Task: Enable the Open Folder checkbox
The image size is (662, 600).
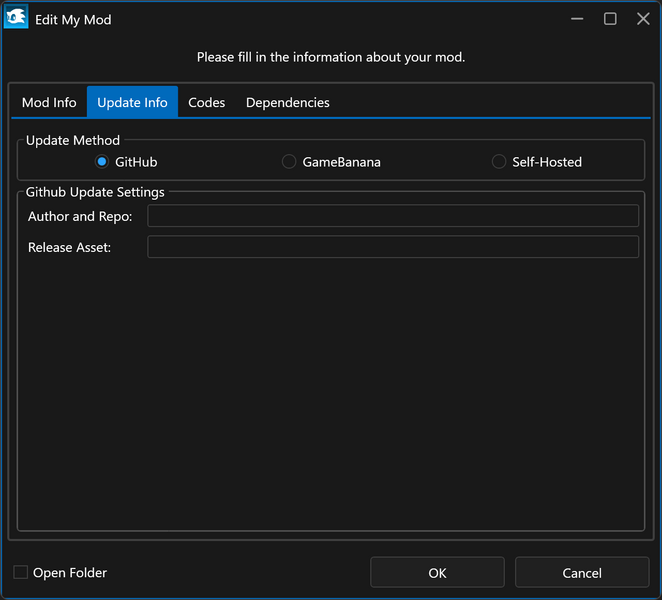Action: [x=21, y=572]
